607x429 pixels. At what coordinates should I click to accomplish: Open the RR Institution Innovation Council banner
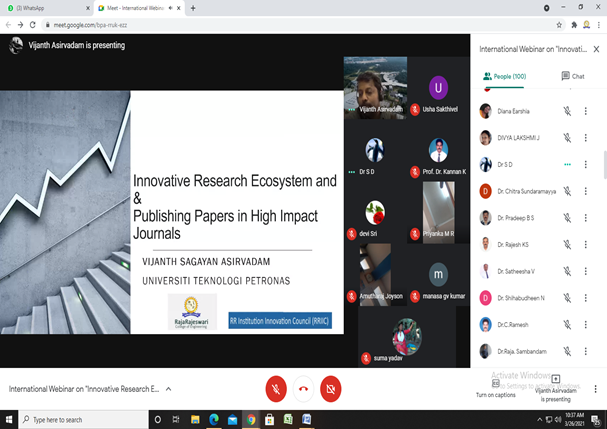pyautogui.click(x=280, y=321)
